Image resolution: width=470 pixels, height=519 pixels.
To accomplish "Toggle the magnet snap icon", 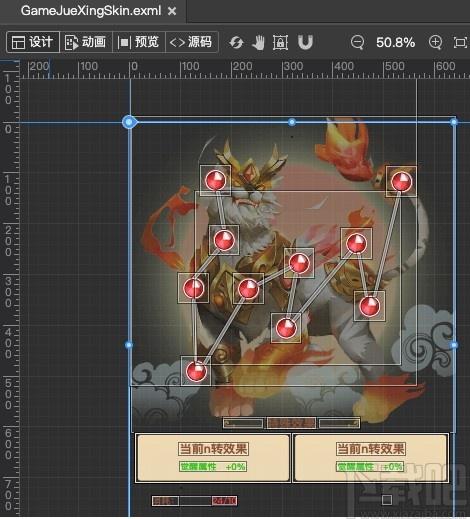I will (305, 42).
